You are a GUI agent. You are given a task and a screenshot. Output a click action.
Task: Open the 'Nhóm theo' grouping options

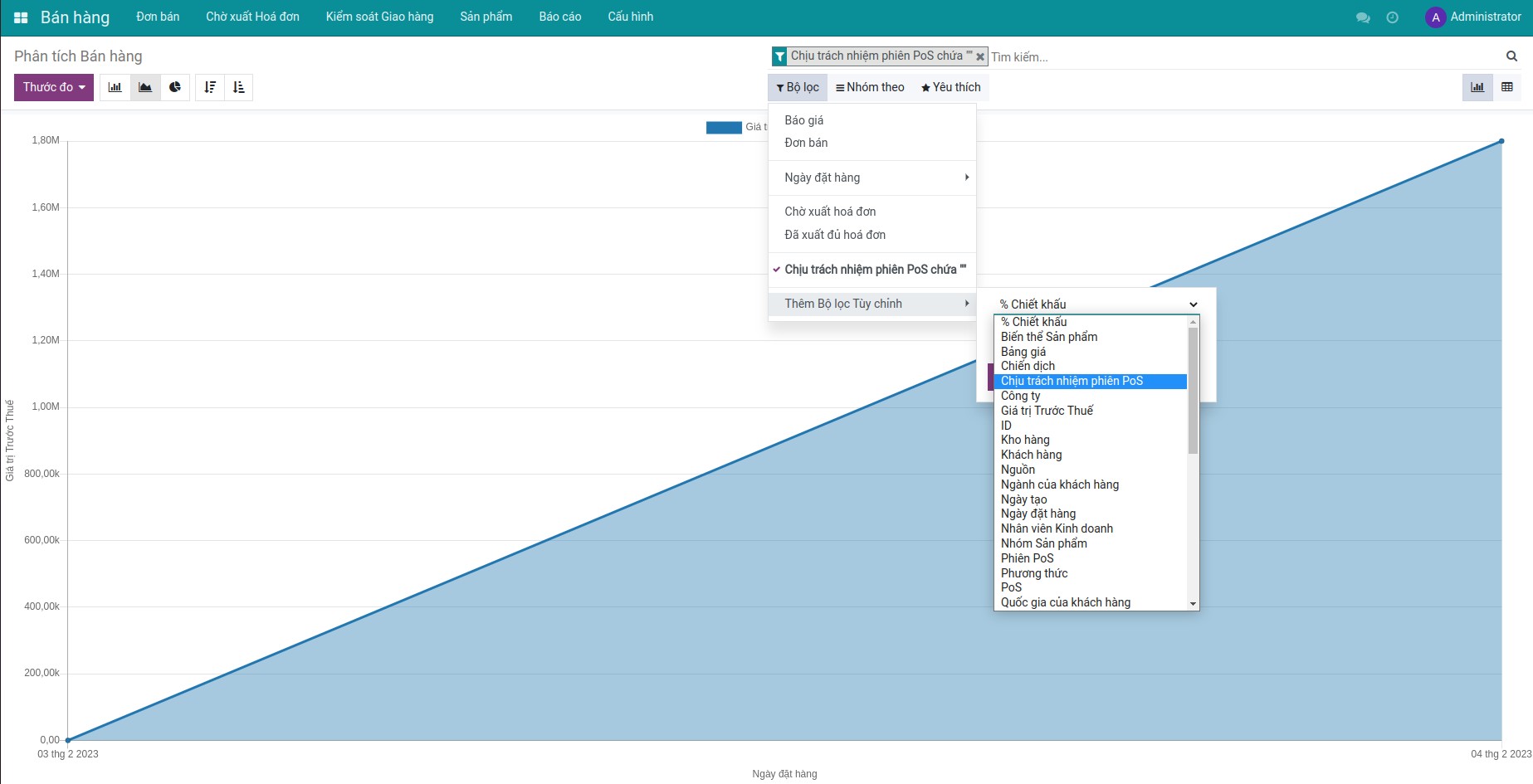(869, 87)
